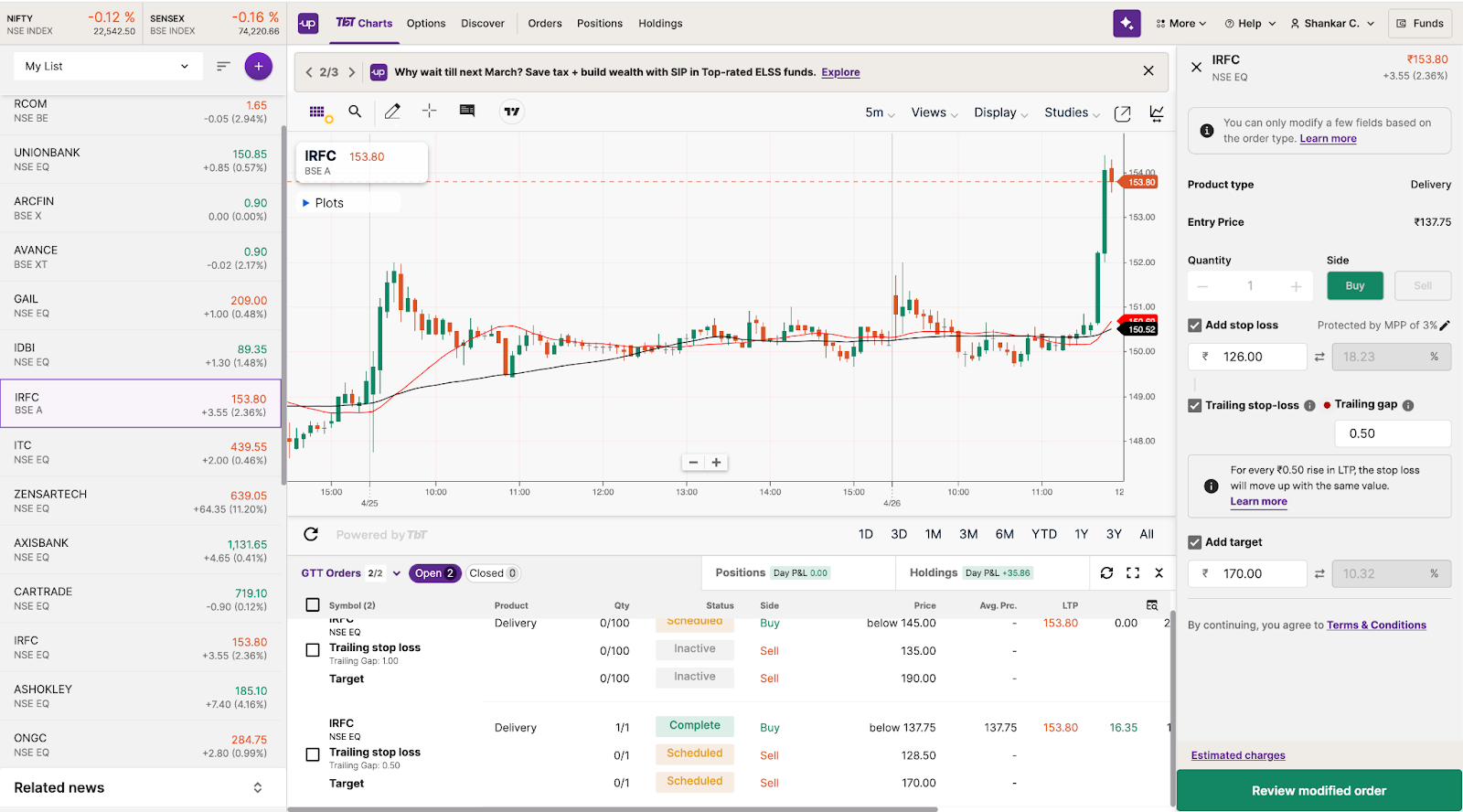The height and width of the screenshot is (812, 1463).
Task: Disable the Trailing stop-loss checkbox
Action: pos(1194,406)
